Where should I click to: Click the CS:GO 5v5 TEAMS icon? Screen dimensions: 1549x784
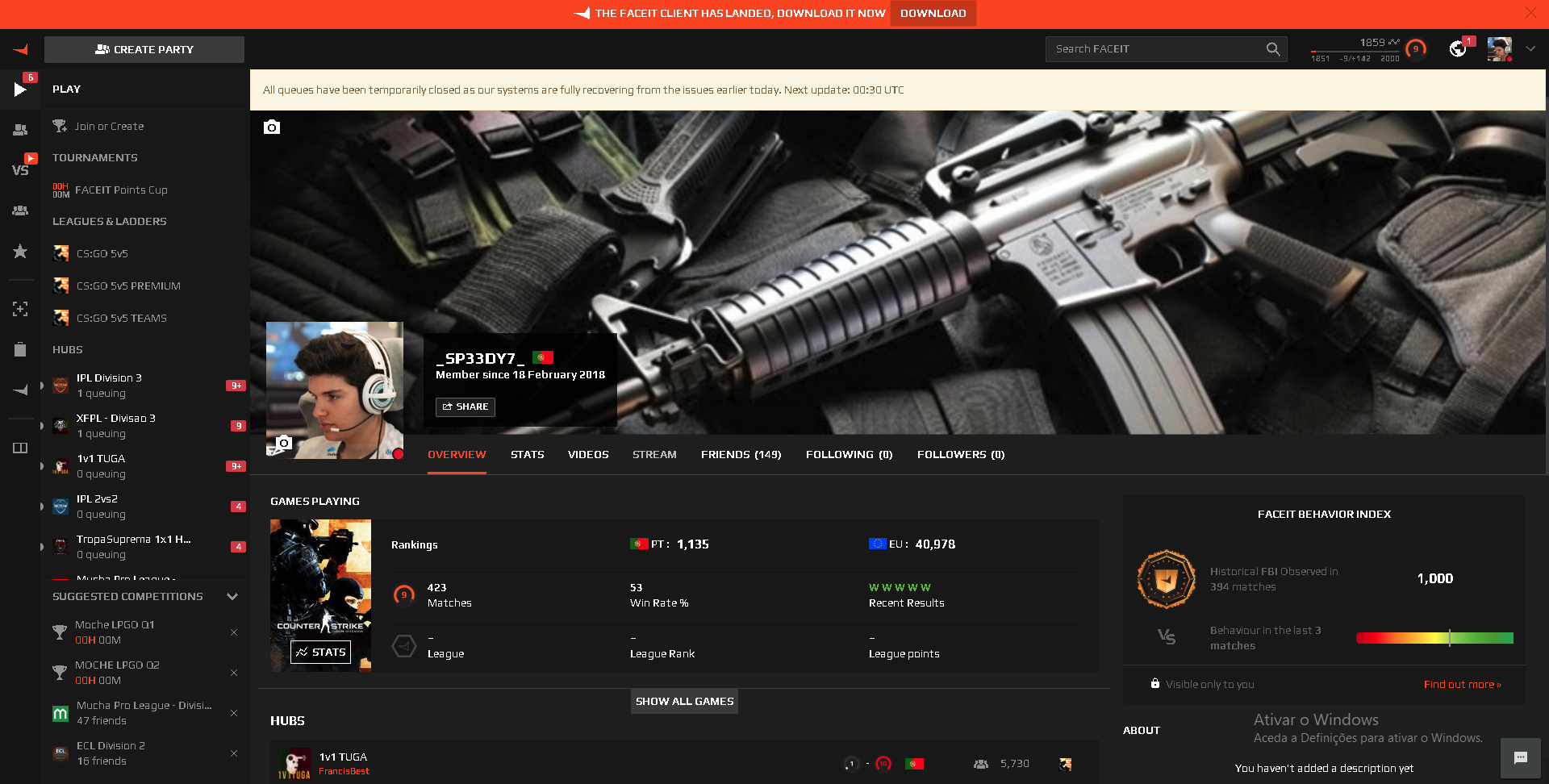tap(61, 318)
